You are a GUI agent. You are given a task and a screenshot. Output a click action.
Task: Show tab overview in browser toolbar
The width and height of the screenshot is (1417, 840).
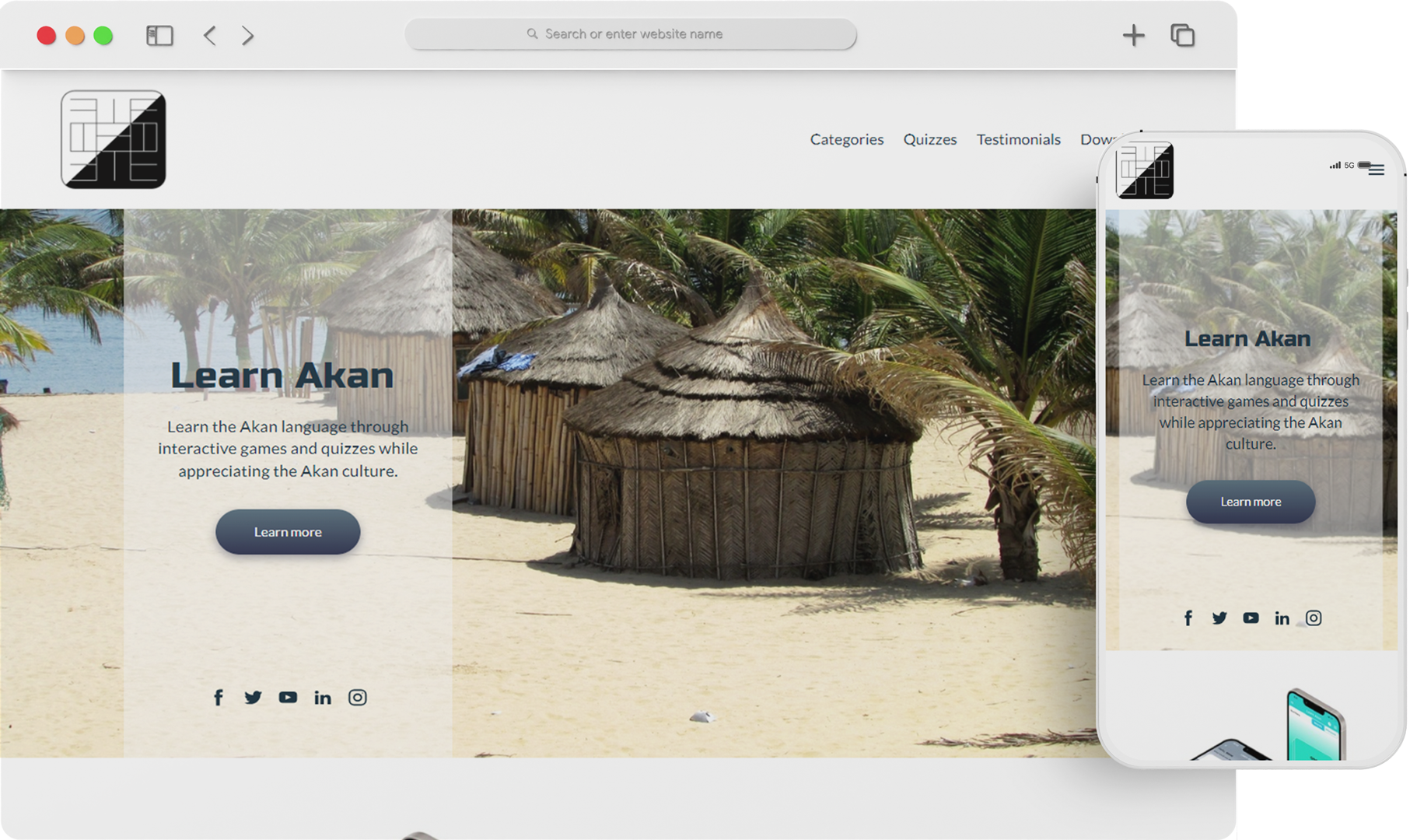click(x=1182, y=35)
